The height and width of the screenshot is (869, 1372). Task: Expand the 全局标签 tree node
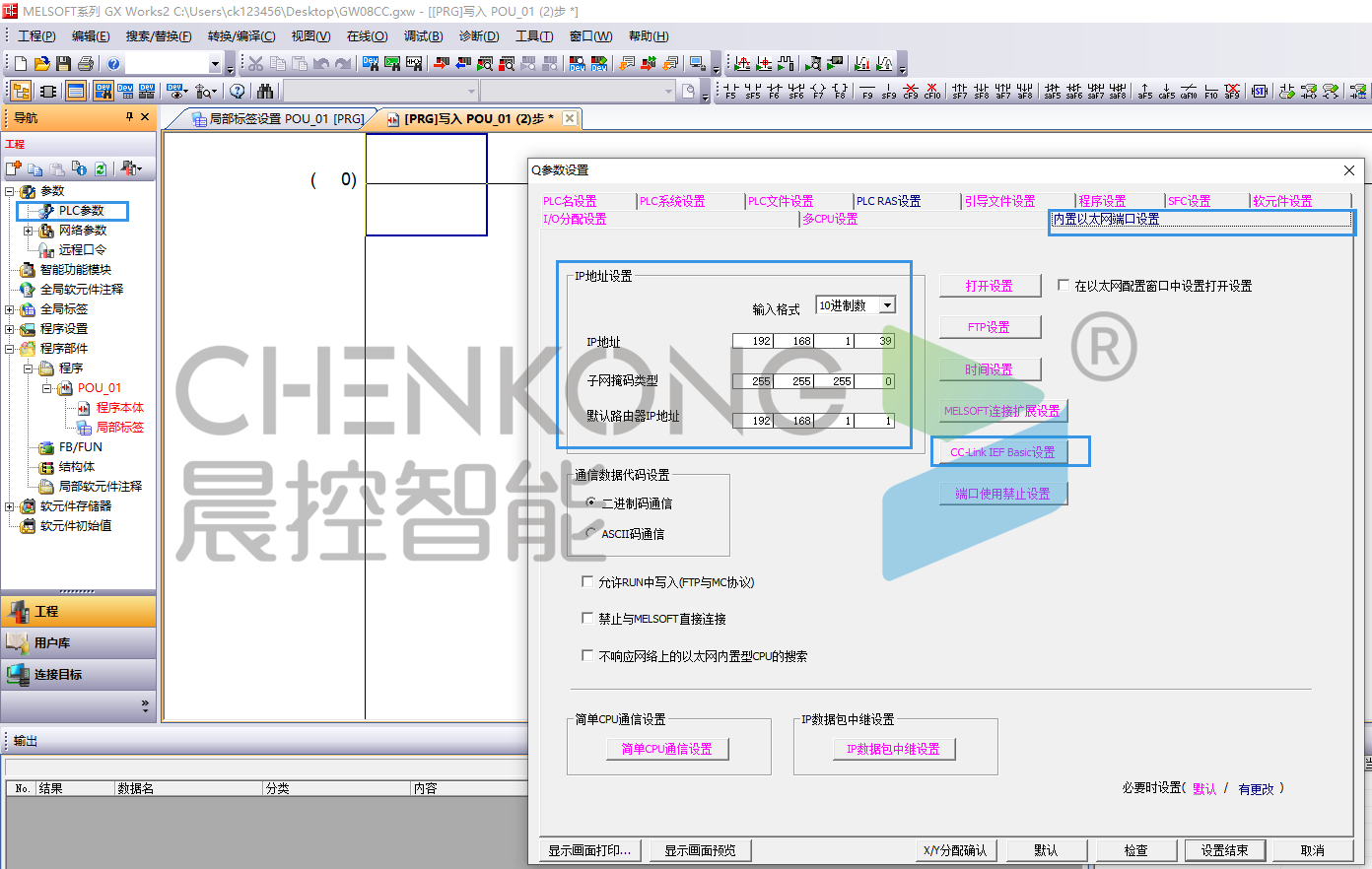[x=10, y=309]
